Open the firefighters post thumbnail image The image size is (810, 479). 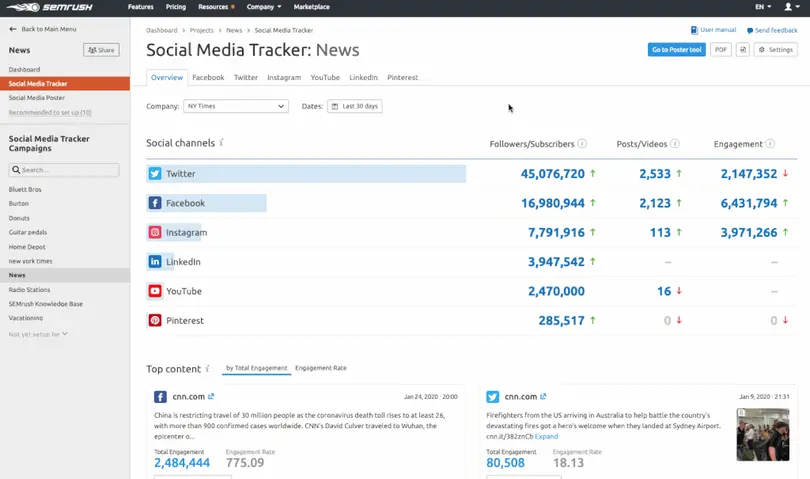pos(762,435)
